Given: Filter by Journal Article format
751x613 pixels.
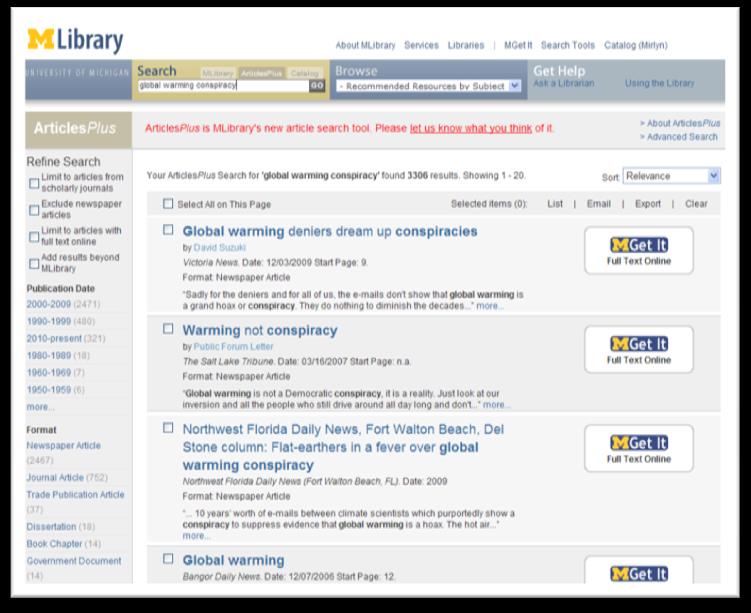Looking at the screenshot, I should pos(55,477).
